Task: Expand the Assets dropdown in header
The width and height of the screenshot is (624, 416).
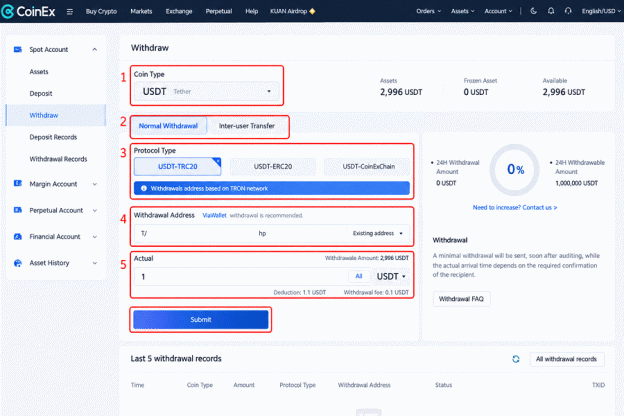Action: point(462,11)
